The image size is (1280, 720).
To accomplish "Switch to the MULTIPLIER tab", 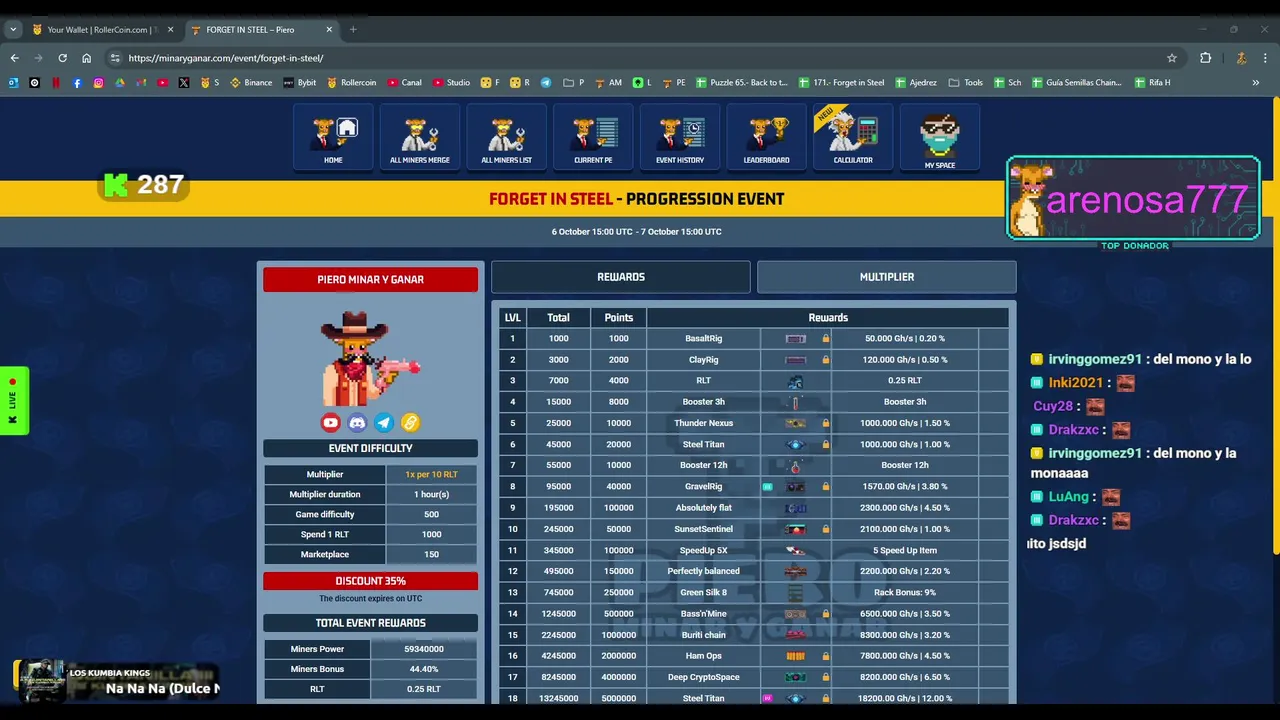I will pos(887,277).
